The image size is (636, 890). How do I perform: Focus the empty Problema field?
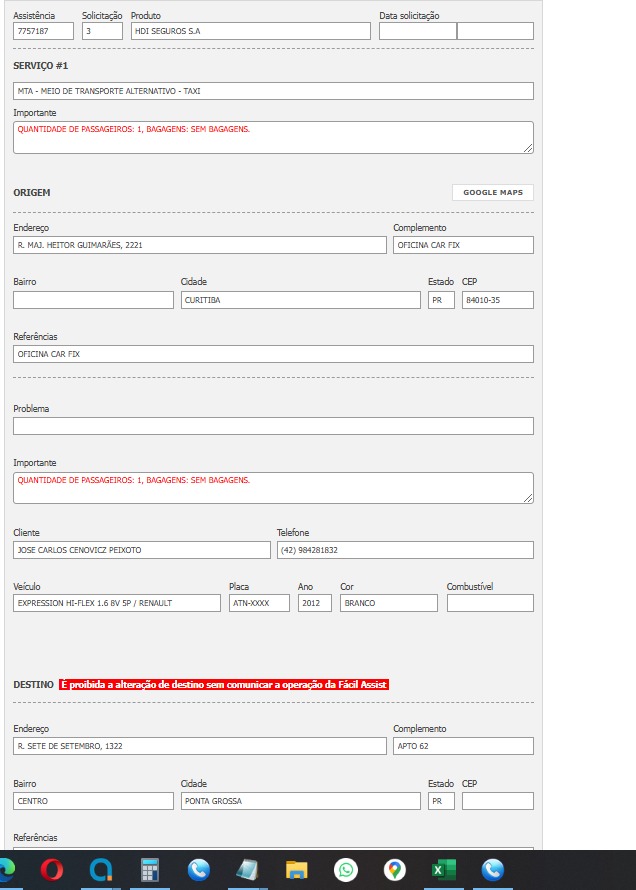point(273,426)
